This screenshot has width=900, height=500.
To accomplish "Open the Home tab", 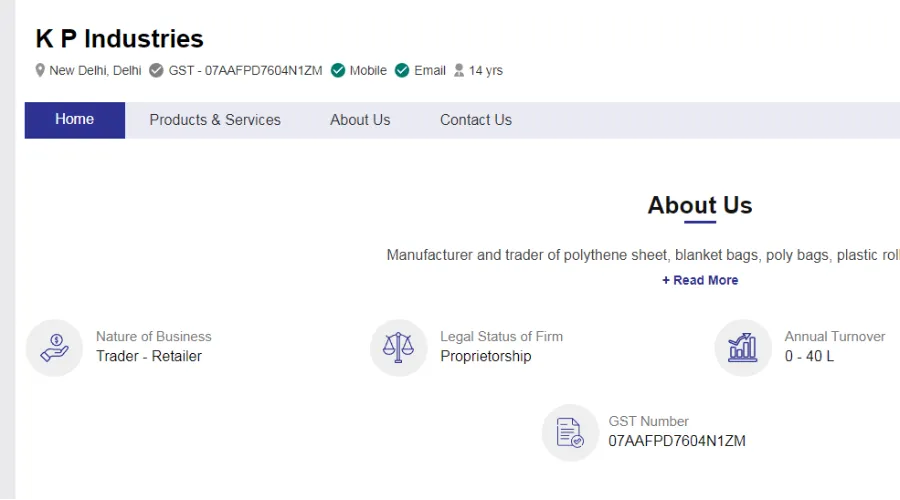I will [75, 120].
